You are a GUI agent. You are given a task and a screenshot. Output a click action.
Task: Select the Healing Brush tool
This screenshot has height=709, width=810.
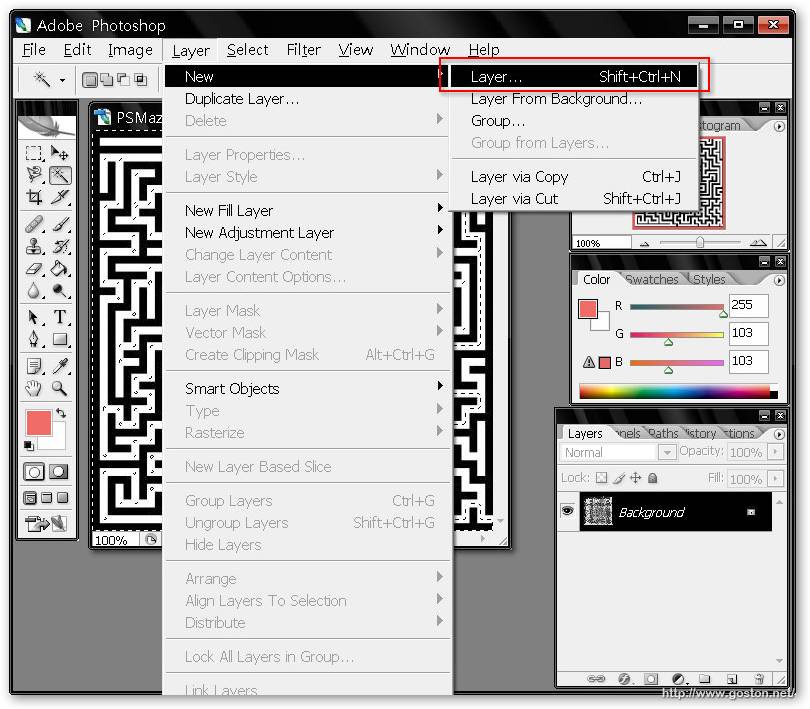point(34,224)
